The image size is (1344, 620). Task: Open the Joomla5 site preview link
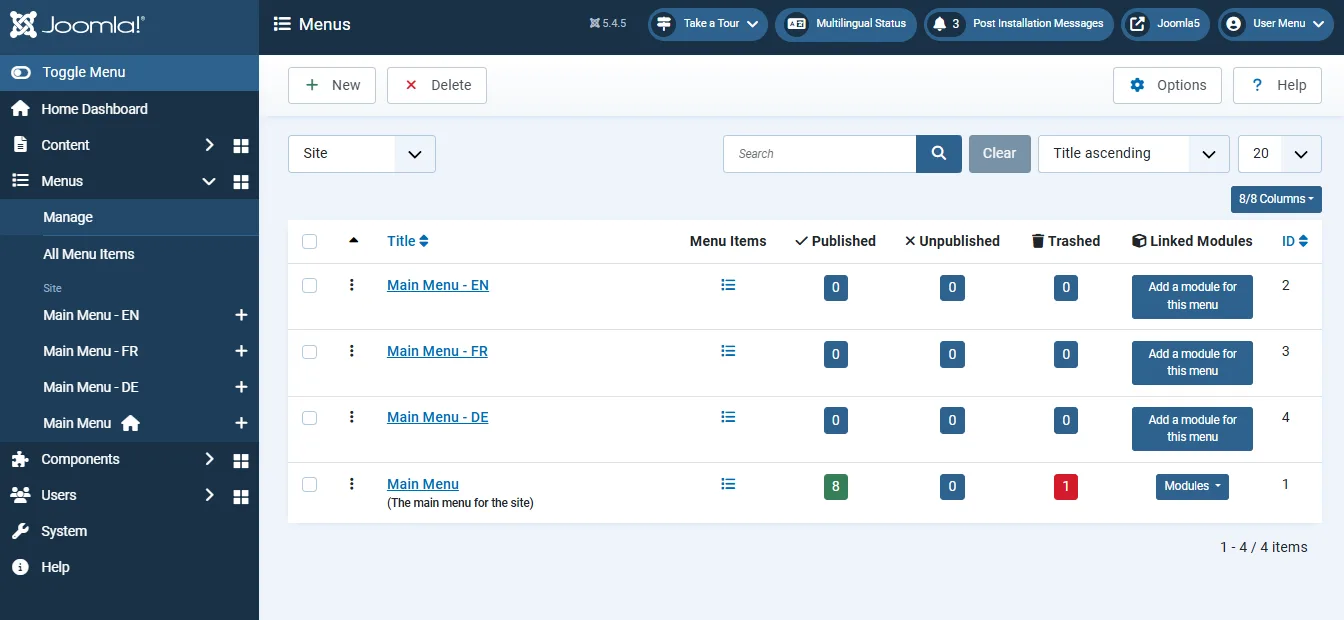tap(1166, 24)
